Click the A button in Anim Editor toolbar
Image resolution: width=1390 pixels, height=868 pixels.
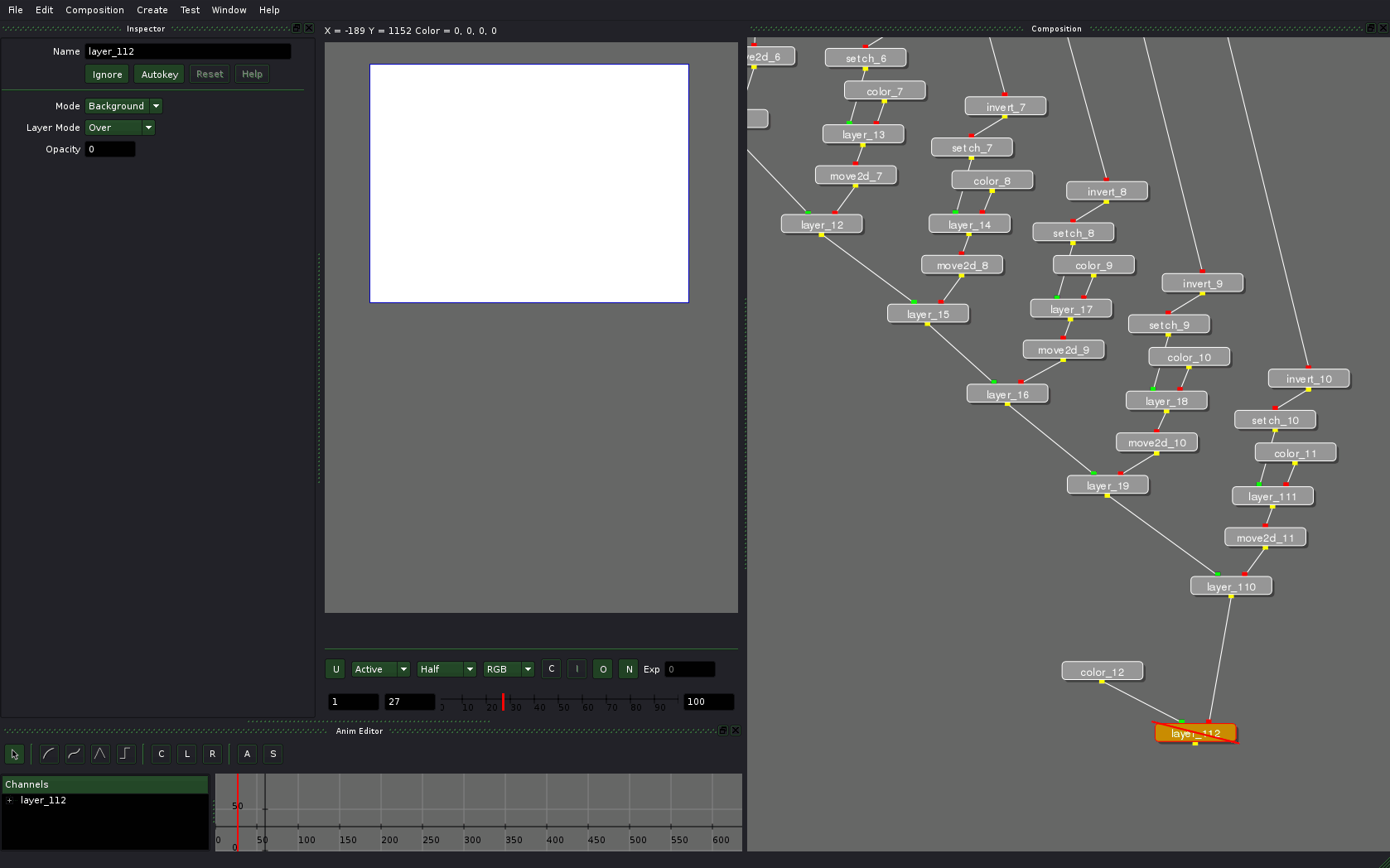[247, 754]
